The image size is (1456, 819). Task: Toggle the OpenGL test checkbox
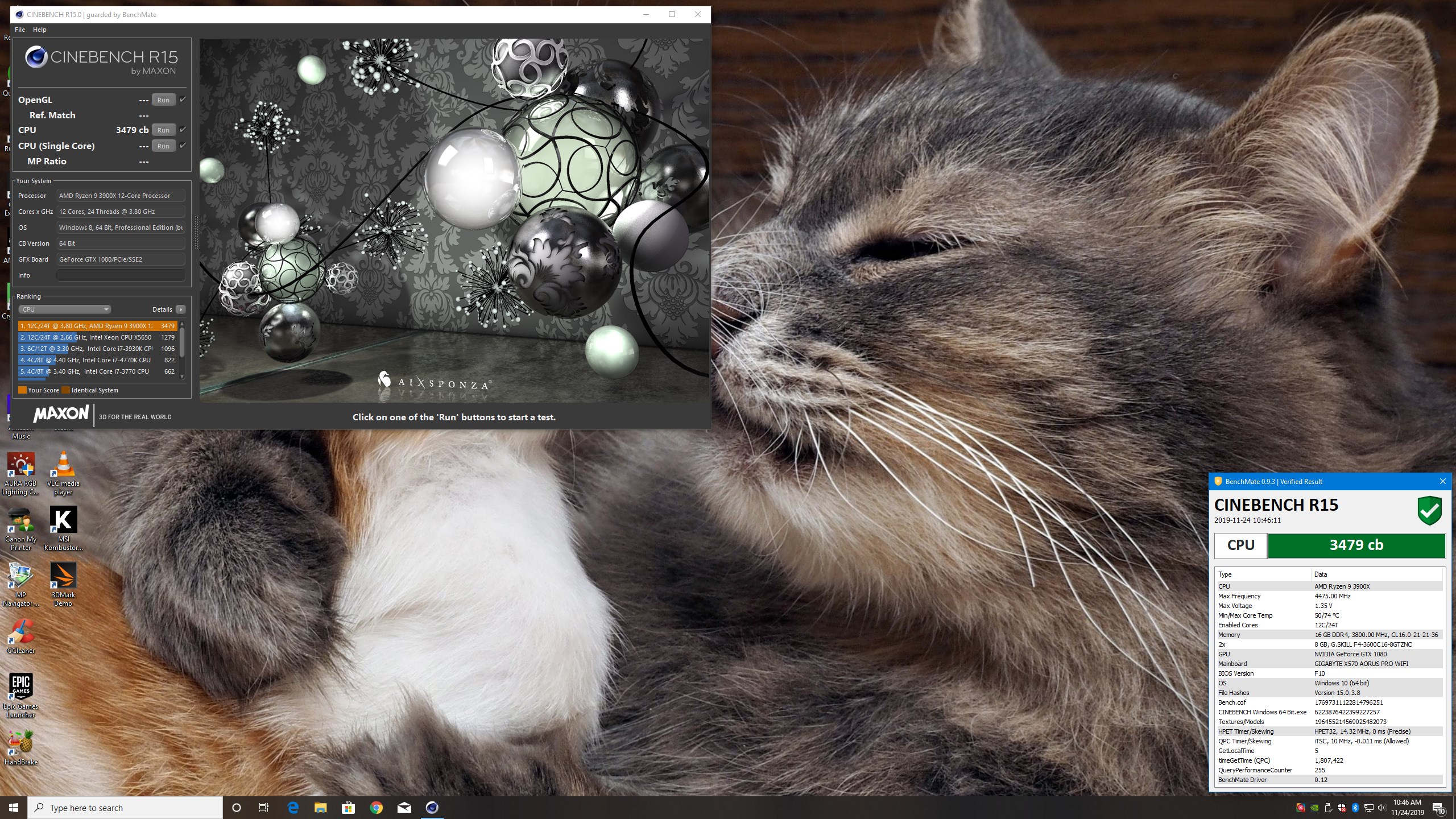click(183, 100)
